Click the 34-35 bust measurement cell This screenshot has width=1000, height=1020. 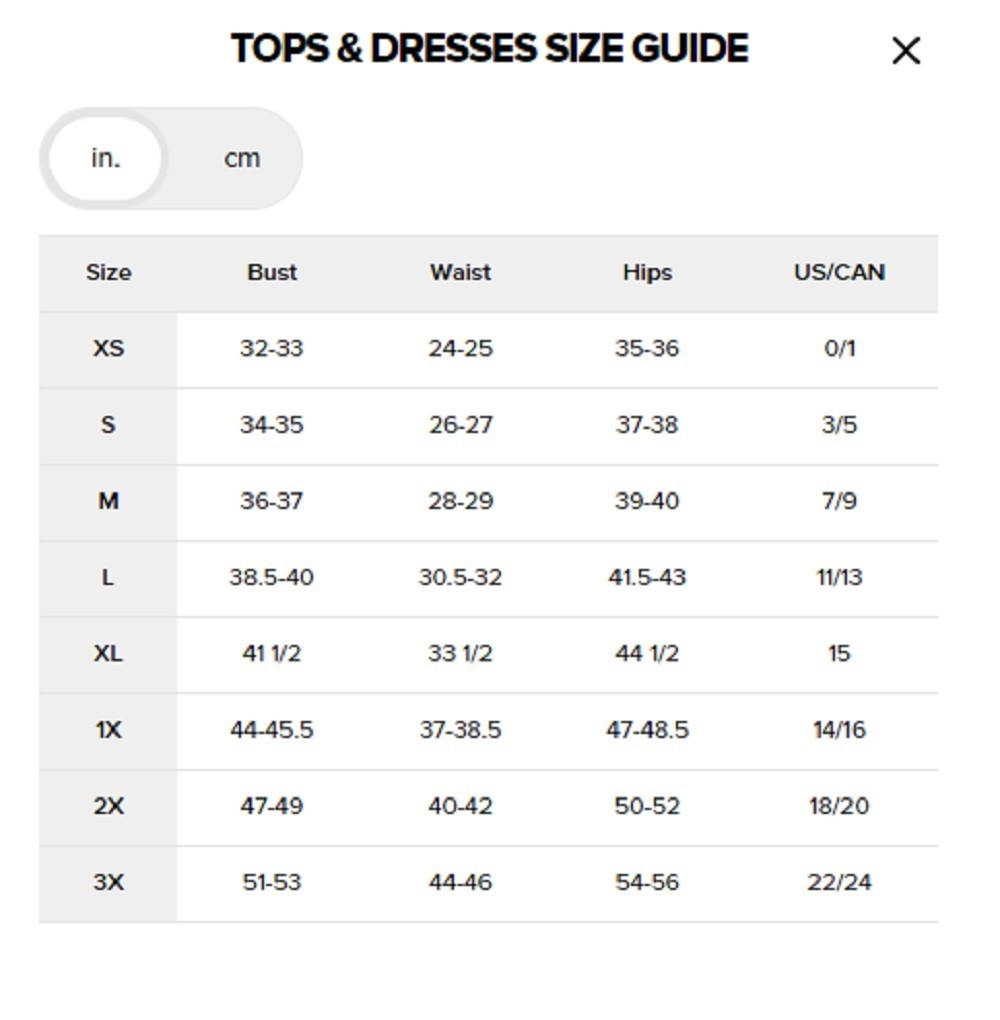(271, 425)
